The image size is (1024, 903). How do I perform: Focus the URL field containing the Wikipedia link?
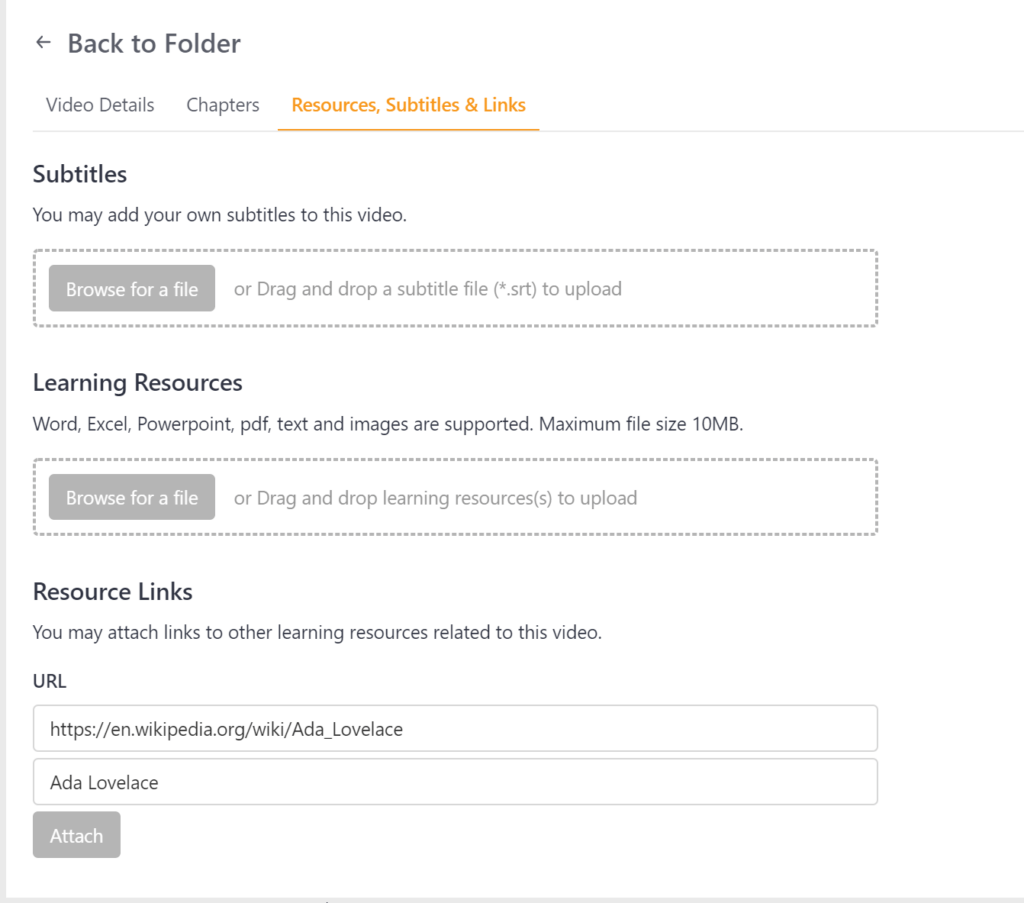[x=455, y=729]
